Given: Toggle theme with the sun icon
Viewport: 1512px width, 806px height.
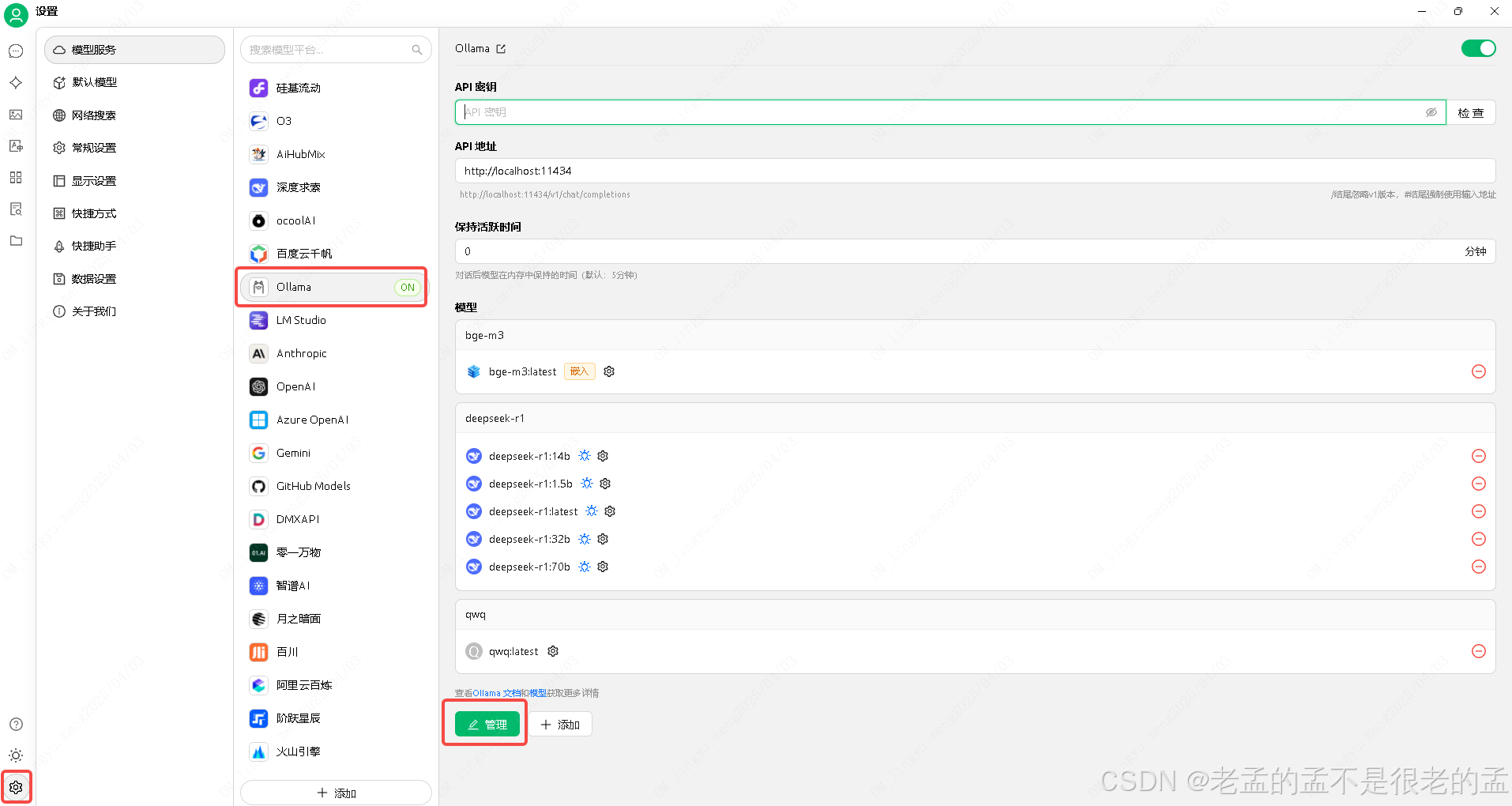Looking at the screenshot, I should coord(16,755).
